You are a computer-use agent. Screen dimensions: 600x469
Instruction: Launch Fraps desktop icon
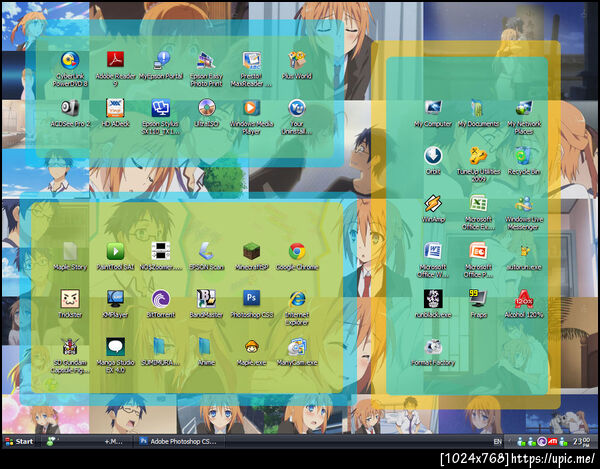click(x=478, y=299)
